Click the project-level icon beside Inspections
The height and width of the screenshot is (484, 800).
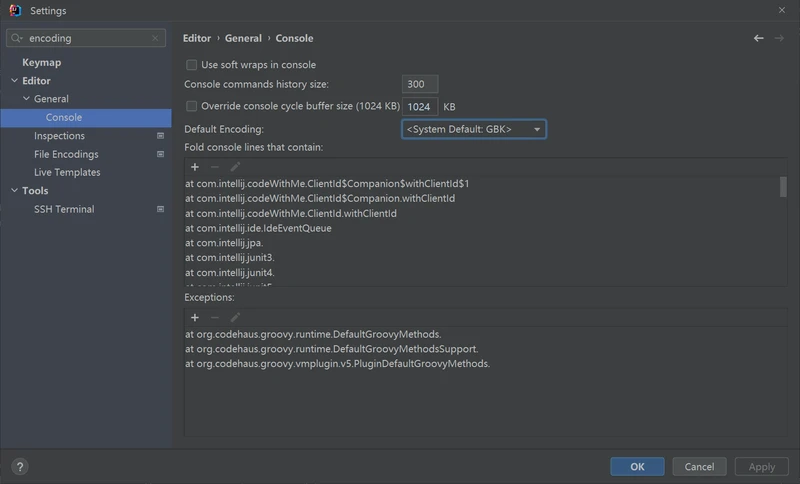pyautogui.click(x=160, y=136)
